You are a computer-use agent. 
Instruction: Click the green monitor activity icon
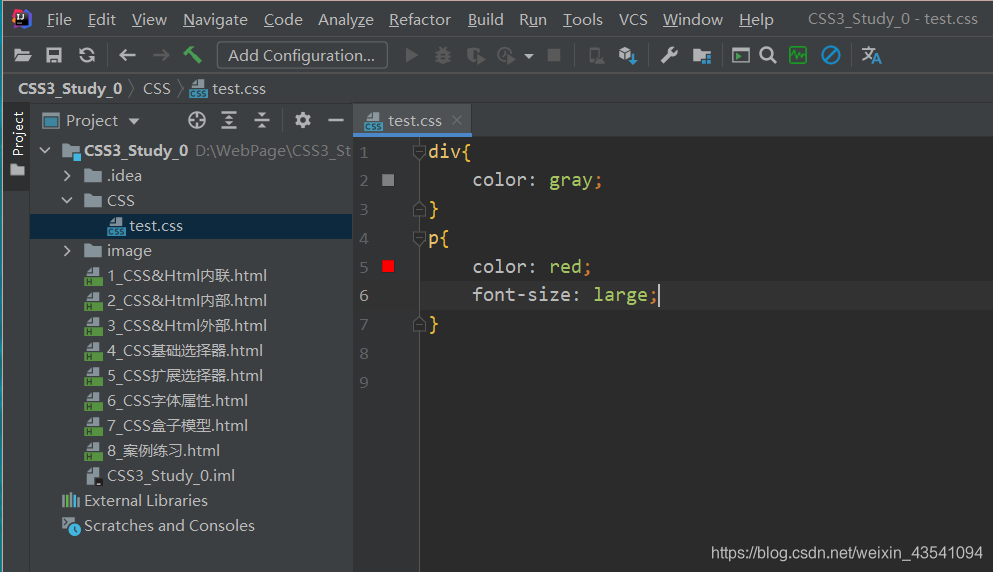[x=798, y=56]
